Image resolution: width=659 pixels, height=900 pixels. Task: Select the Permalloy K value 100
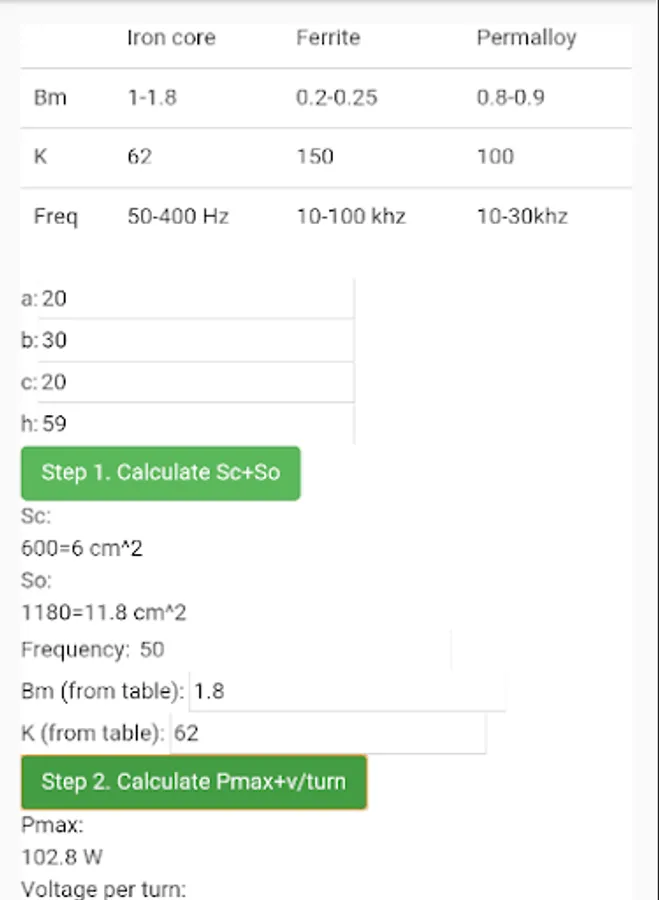pyautogui.click(x=495, y=157)
